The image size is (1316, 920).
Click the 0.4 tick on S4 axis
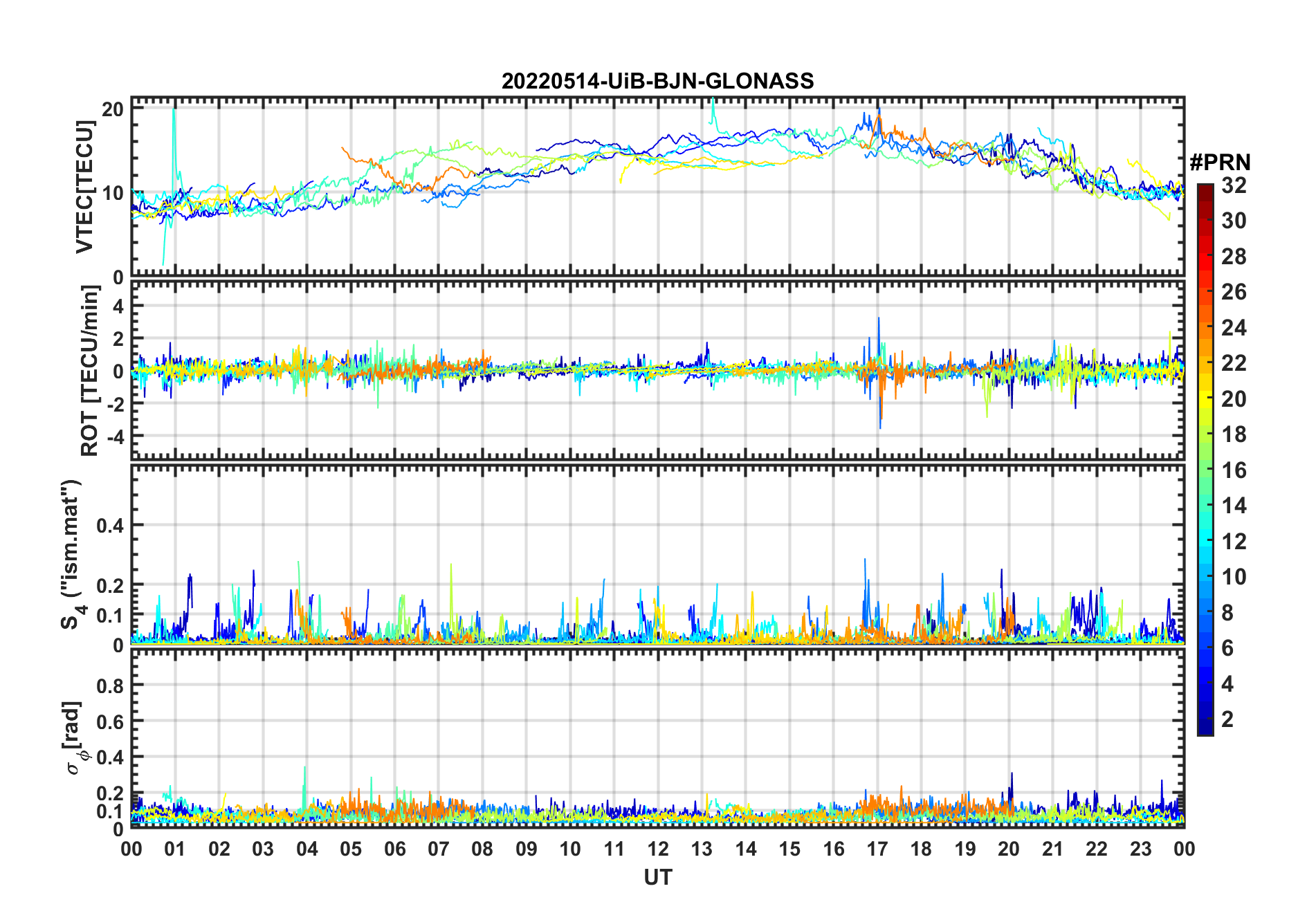[x=110, y=526]
